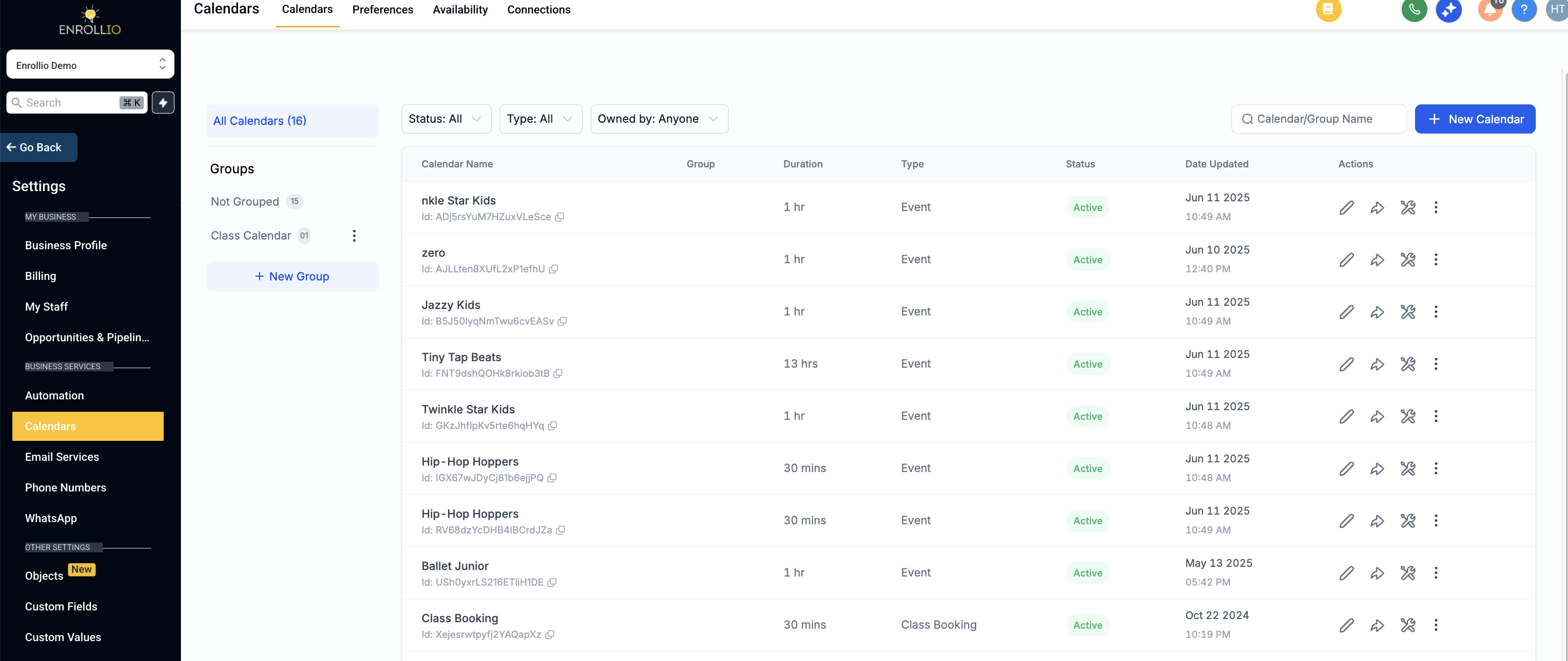The height and width of the screenshot is (661, 1568).
Task: Click the New Calendar button
Action: pos(1474,119)
